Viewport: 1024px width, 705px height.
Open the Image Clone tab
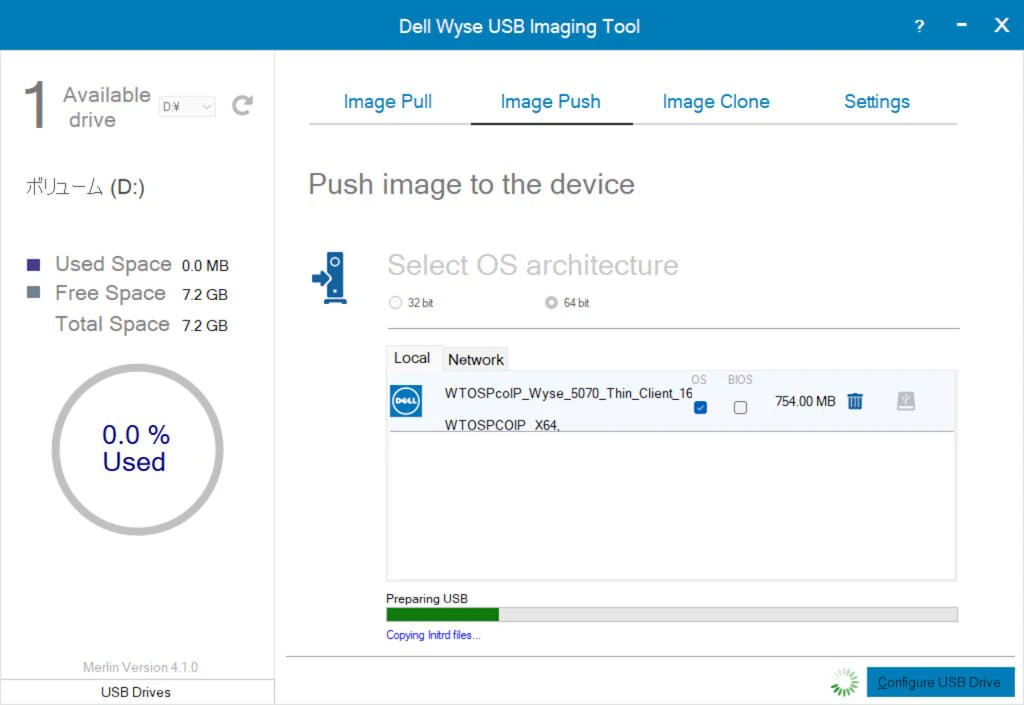click(x=716, y=102)
